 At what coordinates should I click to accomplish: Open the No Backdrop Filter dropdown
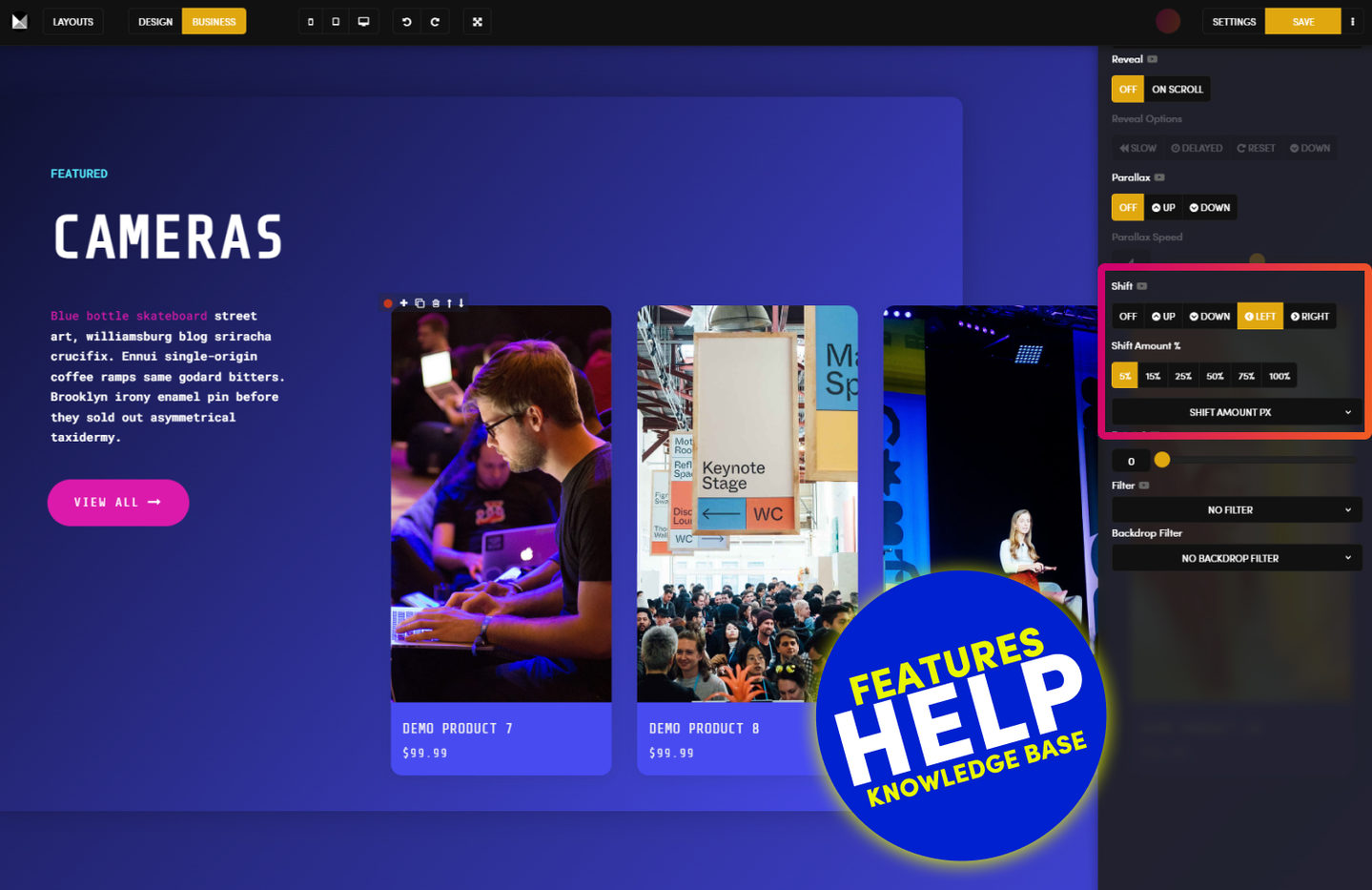tap(1236, 559)
